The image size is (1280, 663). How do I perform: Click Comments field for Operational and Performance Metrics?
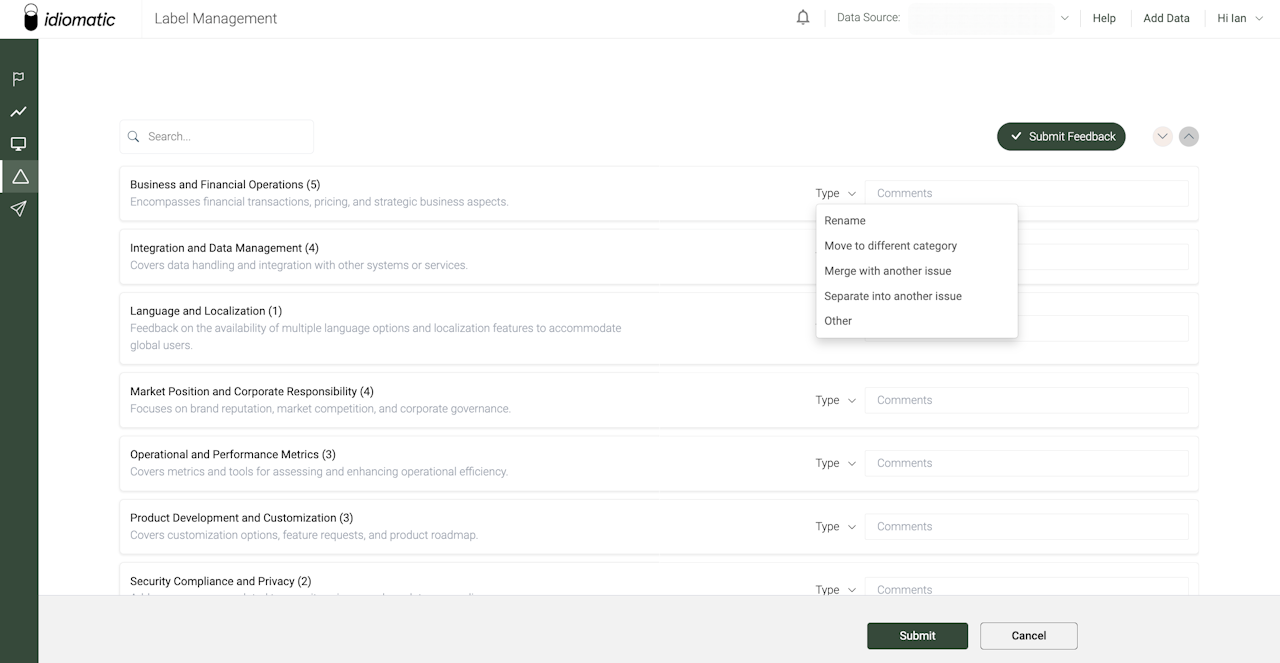pyautogui.click(x=1027, y=463)
